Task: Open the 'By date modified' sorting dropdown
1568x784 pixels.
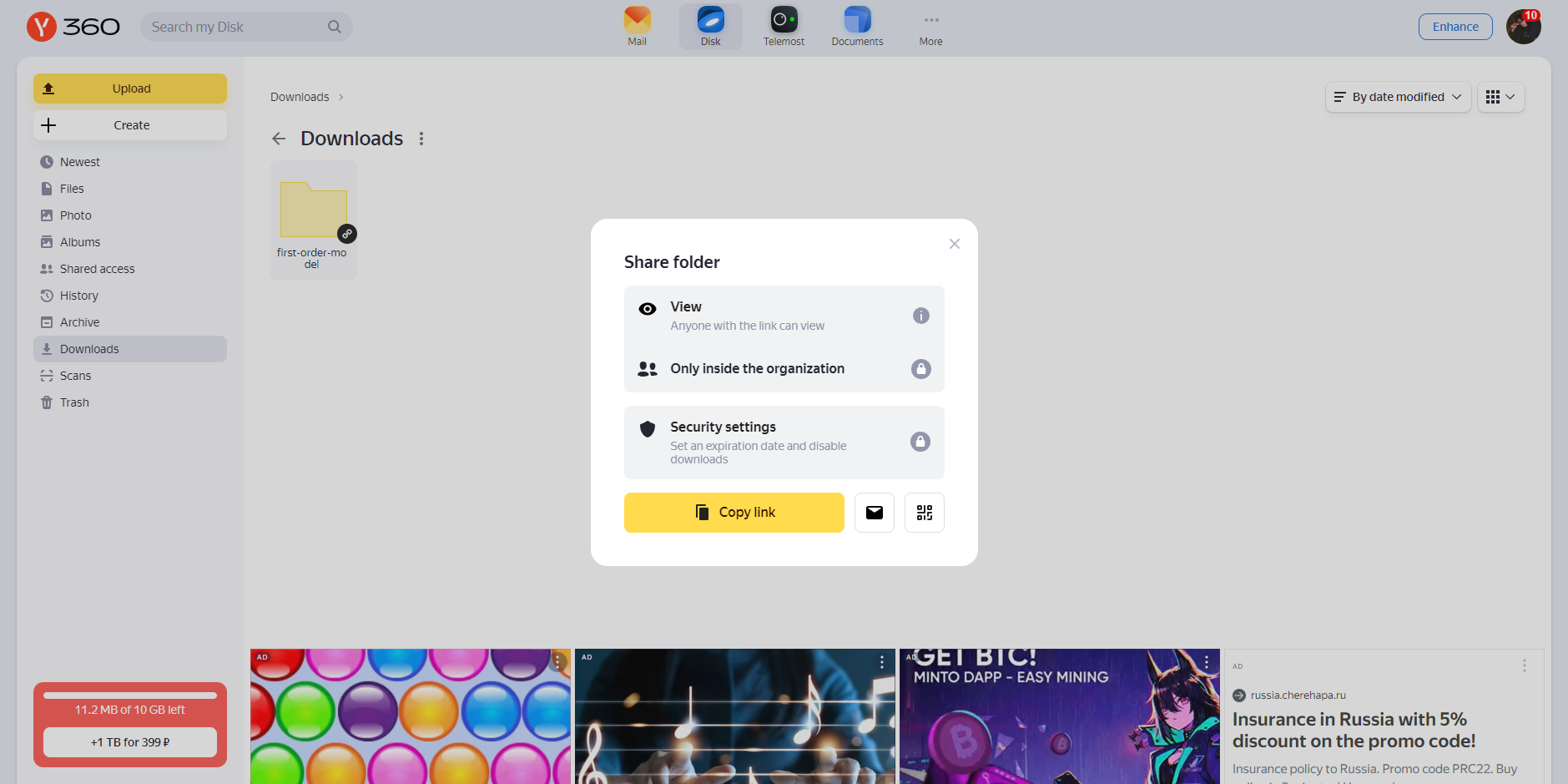Action: 1397,97
